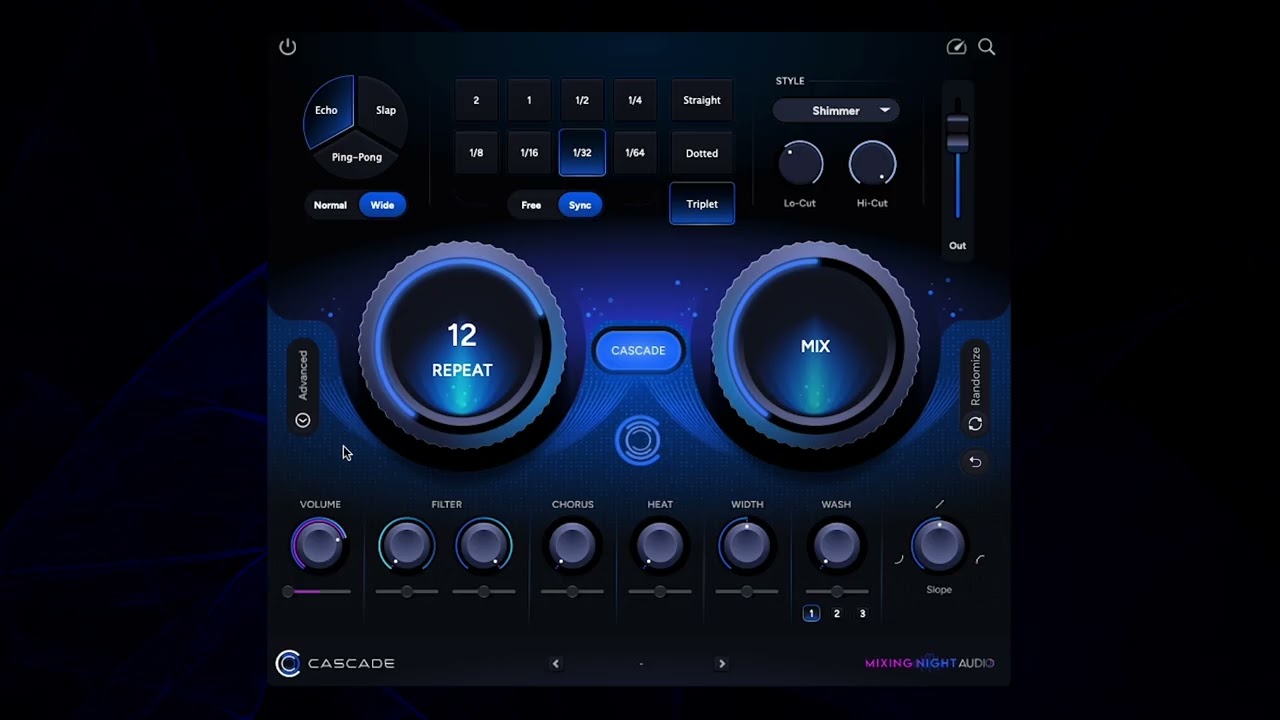Click the Wash knob
1280x720 pixels.
pyautogui.click(x=836, y=545)
